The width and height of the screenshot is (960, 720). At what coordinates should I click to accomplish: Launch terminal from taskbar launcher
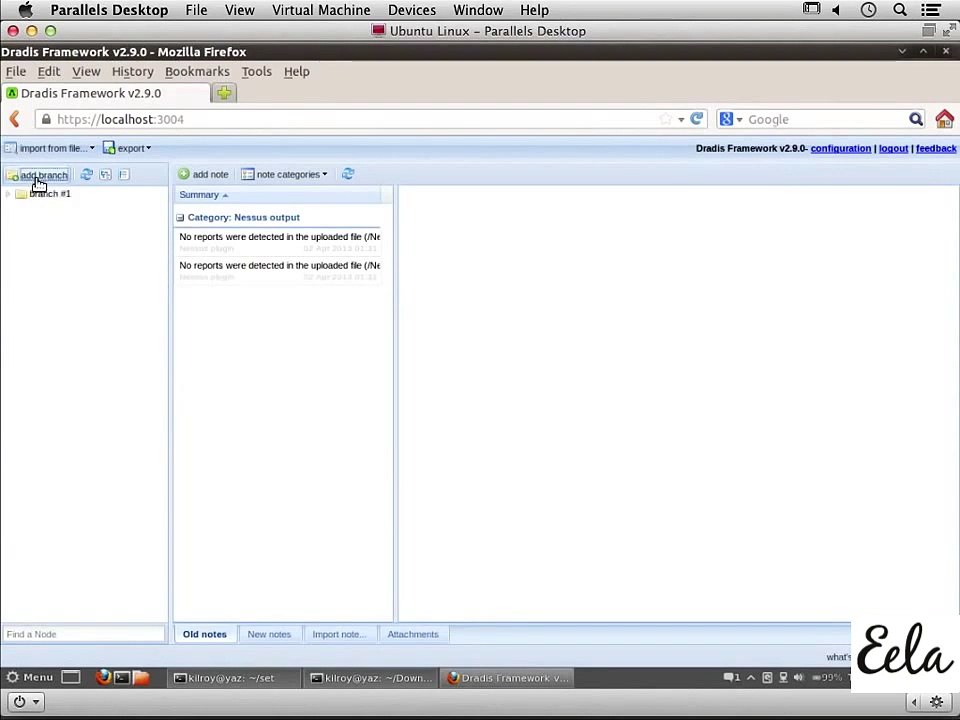point(122,677)
